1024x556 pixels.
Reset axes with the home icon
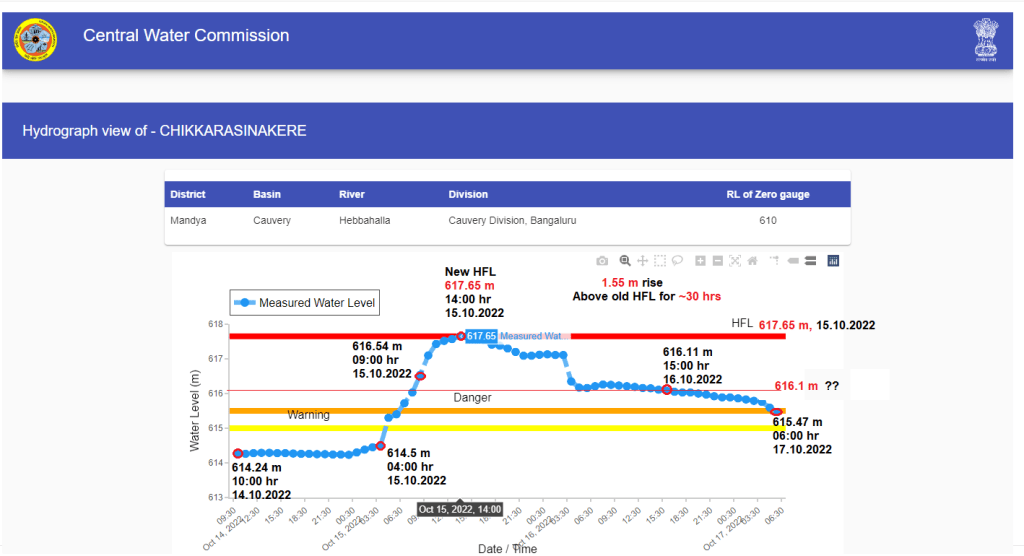[x=752, y=261]
